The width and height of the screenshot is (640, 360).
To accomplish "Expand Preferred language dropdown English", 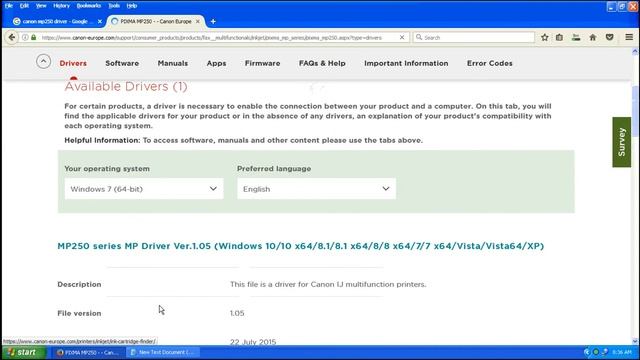I will (316, 189).
